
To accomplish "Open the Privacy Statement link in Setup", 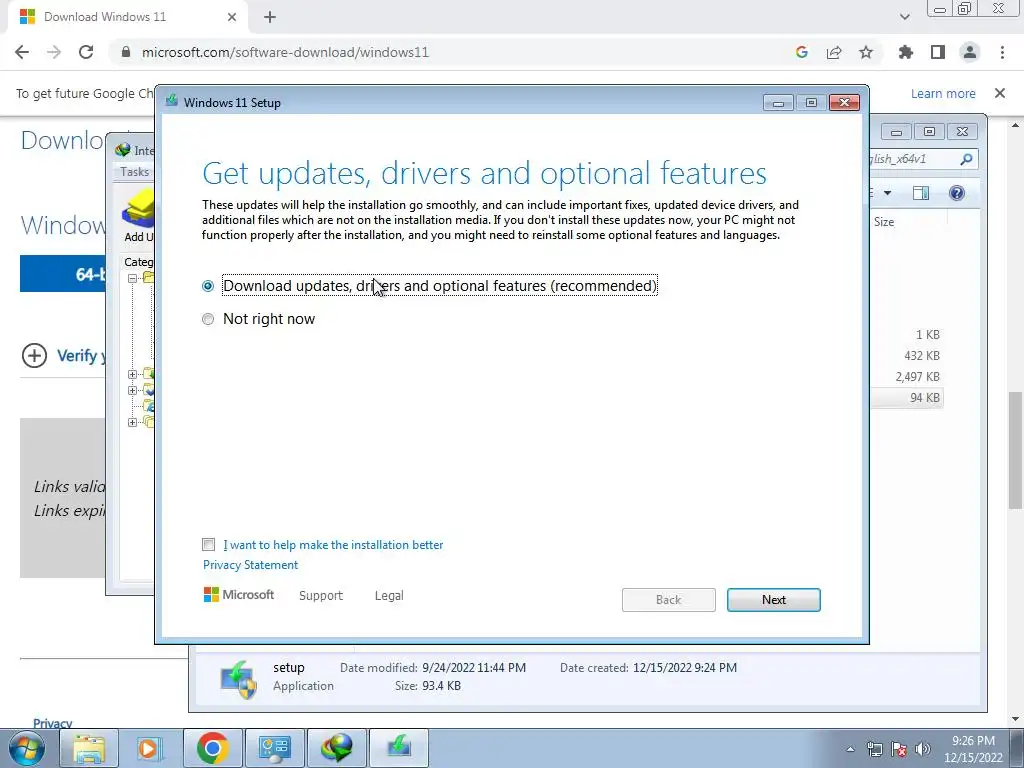I will point(250,565).
